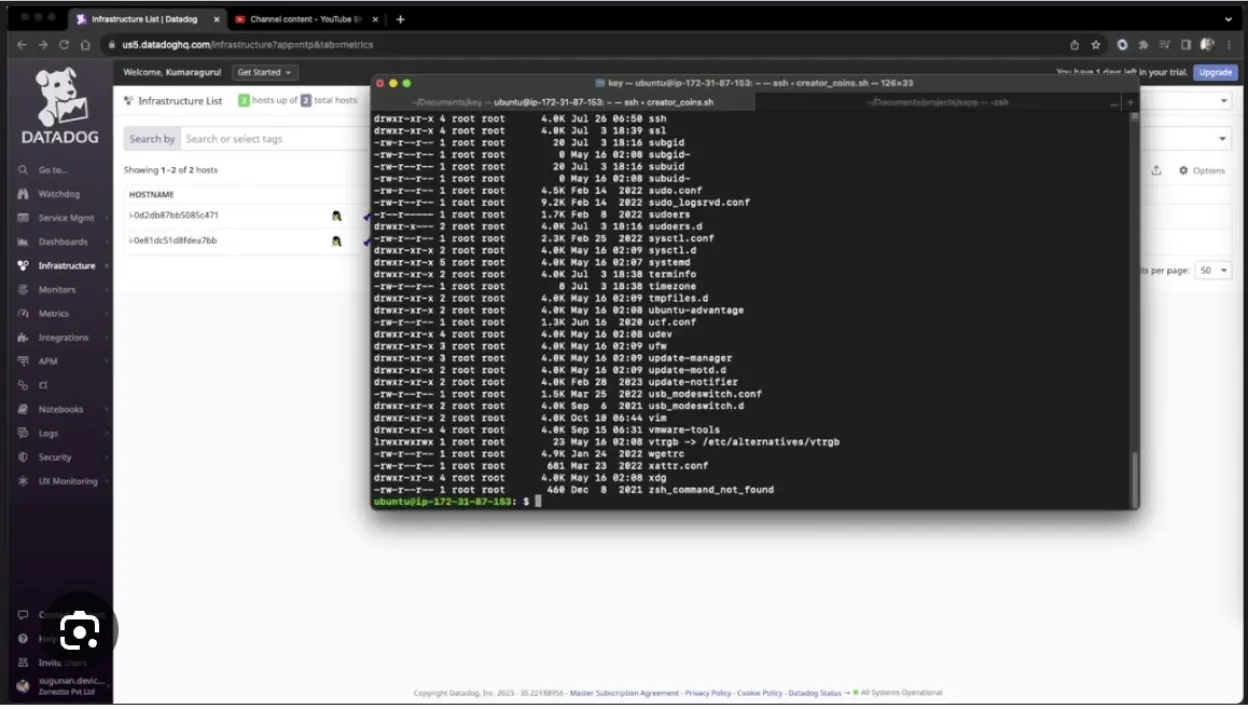Select terminal tab ~/Documents/projects/sapp zsh
Screen dimensions: 1248x710
(938, 102)
